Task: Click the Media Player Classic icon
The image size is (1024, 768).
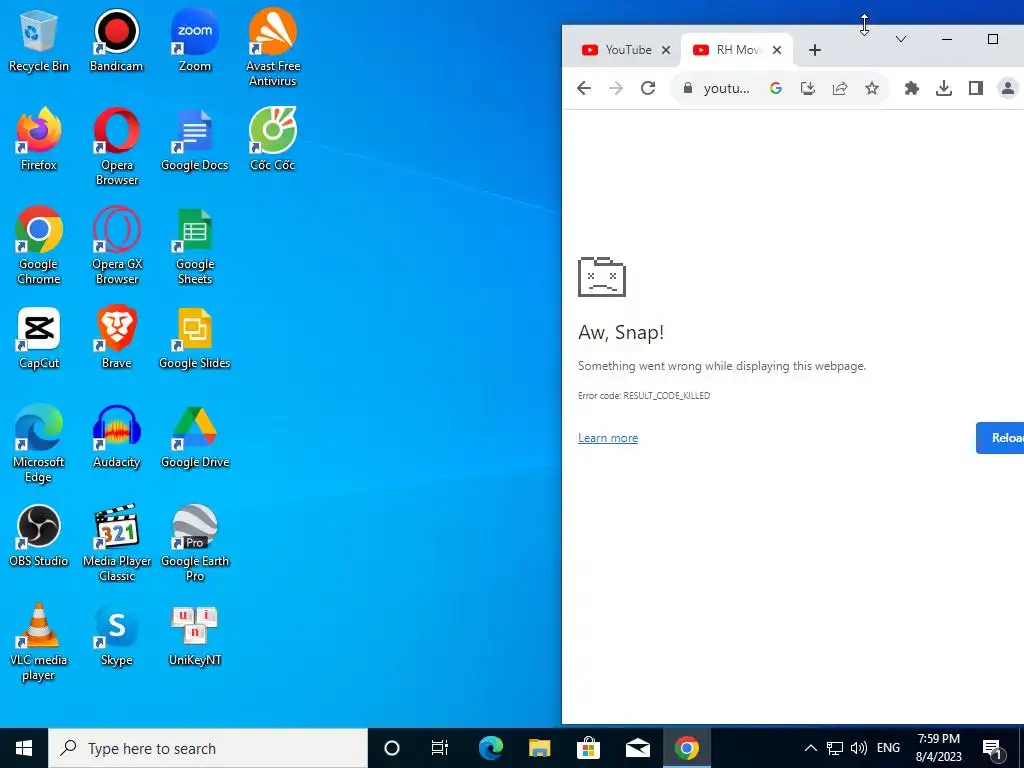Action: tap(116, 543)
